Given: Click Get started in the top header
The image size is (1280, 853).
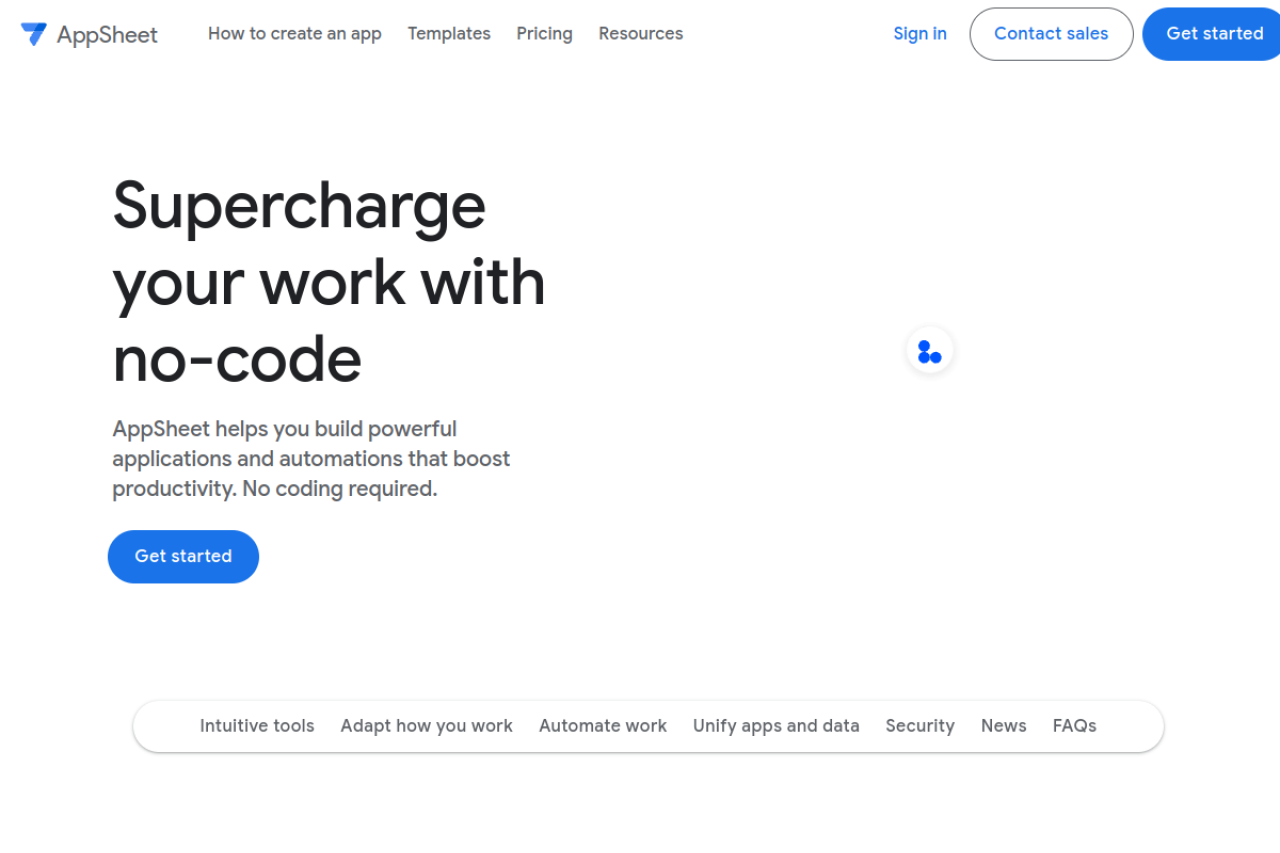Looking at the screenshot, I should 1214,33.
